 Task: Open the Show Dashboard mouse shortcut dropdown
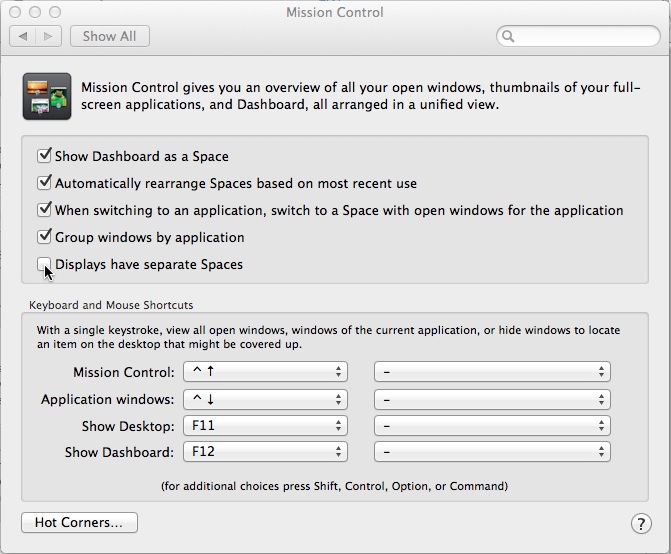click(x=492, y=452)
